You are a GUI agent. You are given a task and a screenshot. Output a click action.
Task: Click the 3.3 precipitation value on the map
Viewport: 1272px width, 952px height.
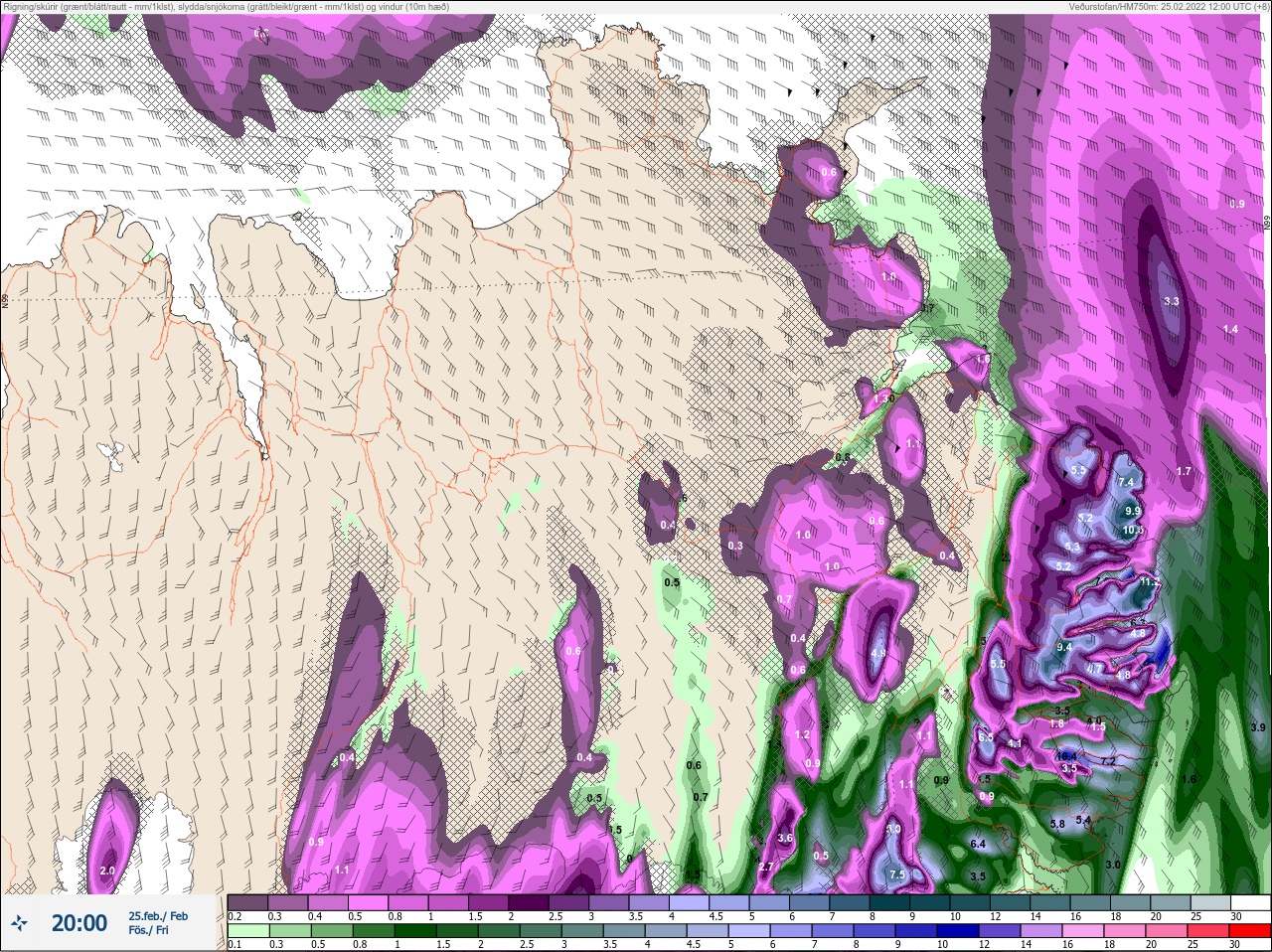1171,301
